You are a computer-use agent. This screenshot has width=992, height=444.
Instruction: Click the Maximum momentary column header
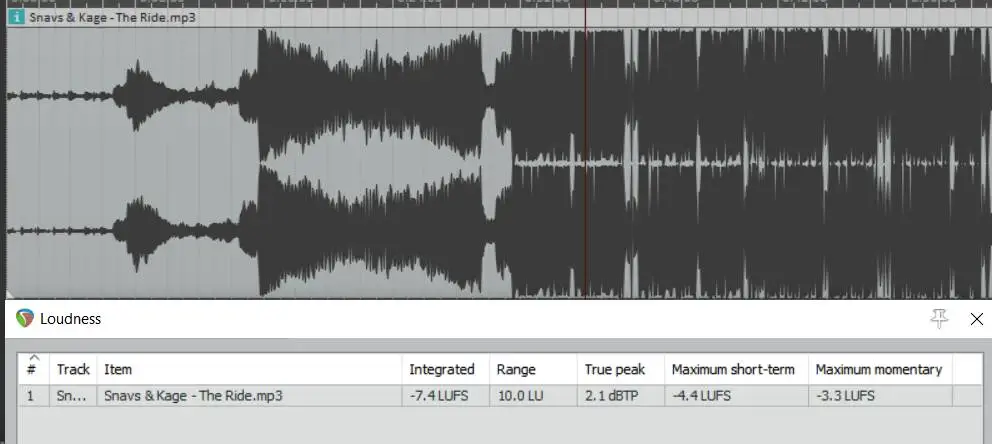[x=878, y=369]
